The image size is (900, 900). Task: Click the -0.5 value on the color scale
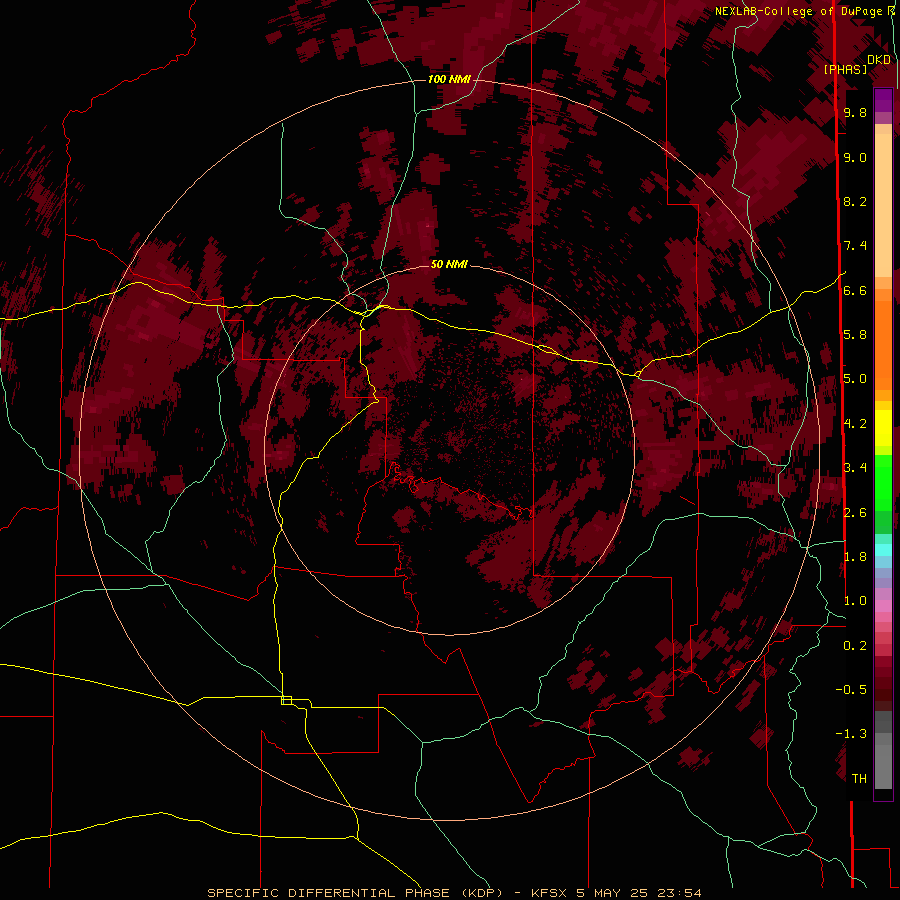851,690
